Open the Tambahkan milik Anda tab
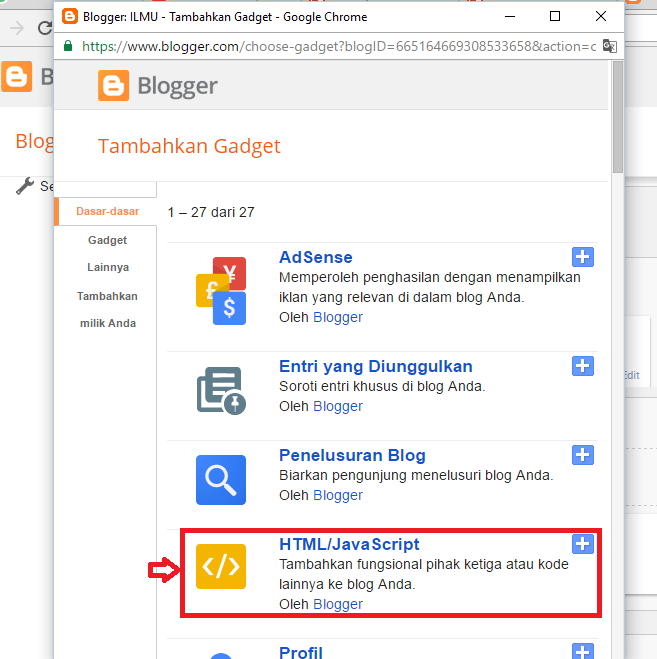The height and width of the screenshot is (659, 657). 107,310
